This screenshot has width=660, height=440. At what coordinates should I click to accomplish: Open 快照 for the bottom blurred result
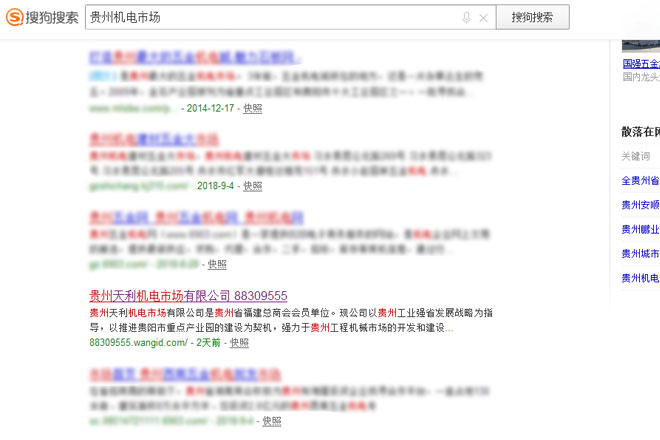pyautogui.click(x=272, y=421)
